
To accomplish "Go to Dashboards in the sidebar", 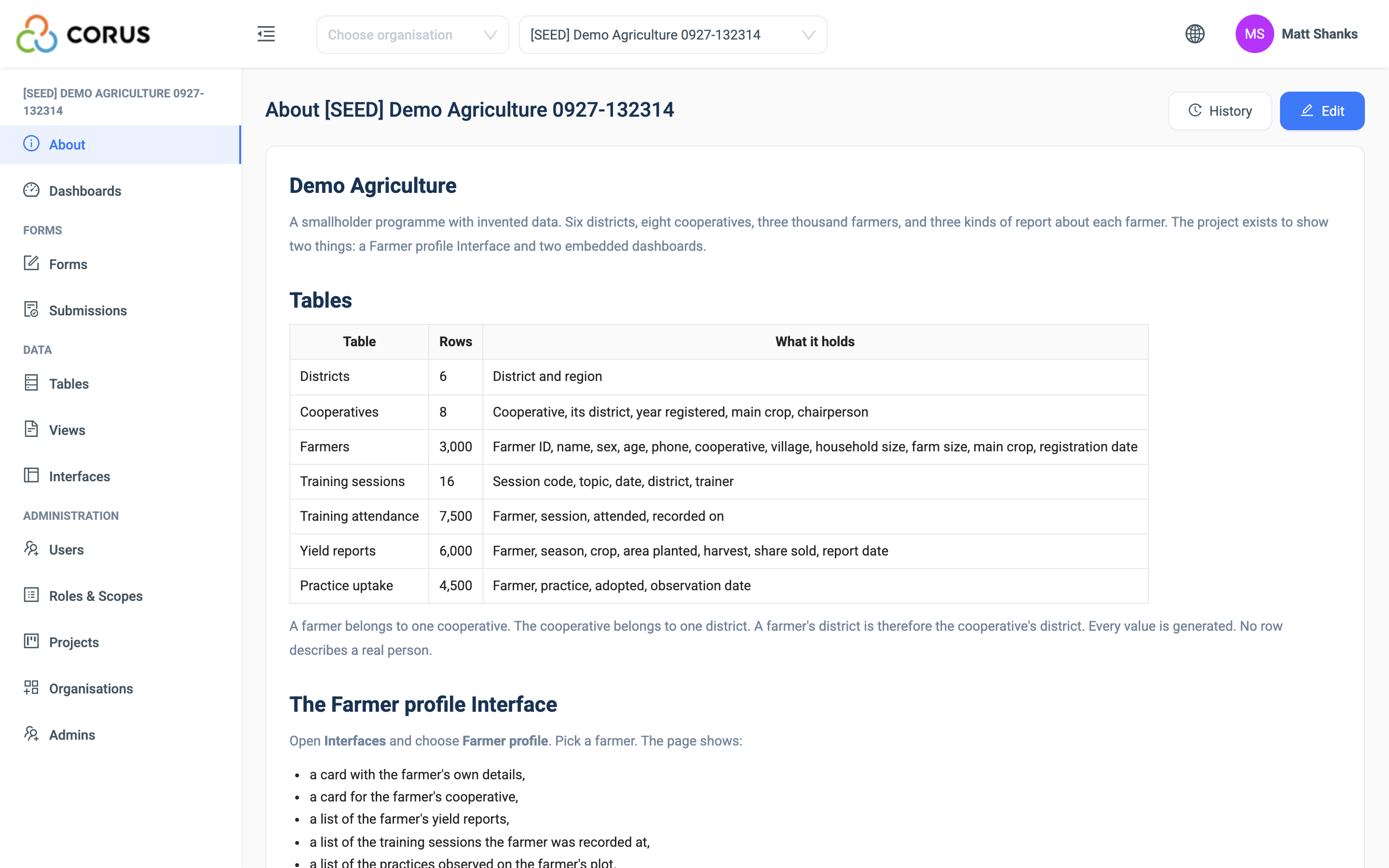I will point(121,190).
